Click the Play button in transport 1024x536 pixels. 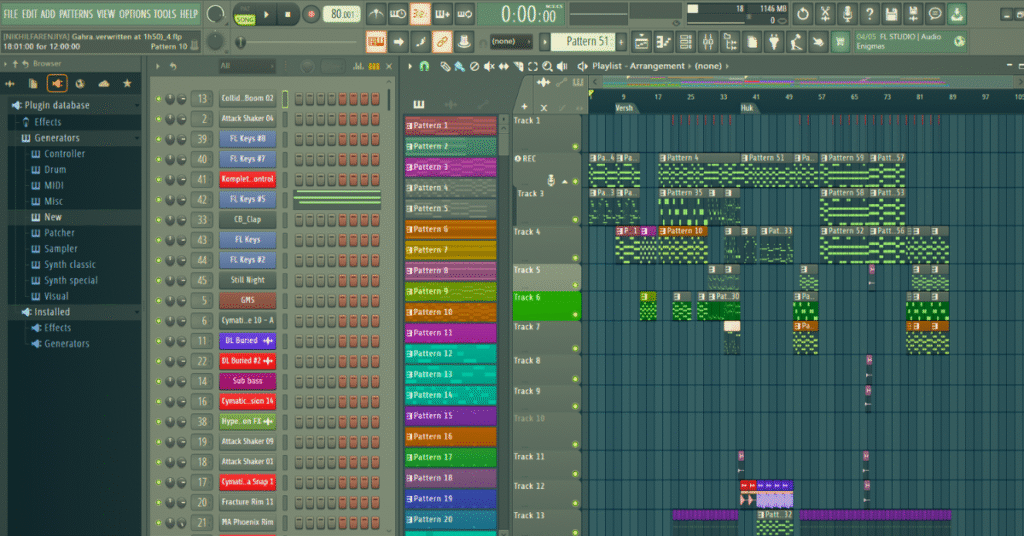266,14
